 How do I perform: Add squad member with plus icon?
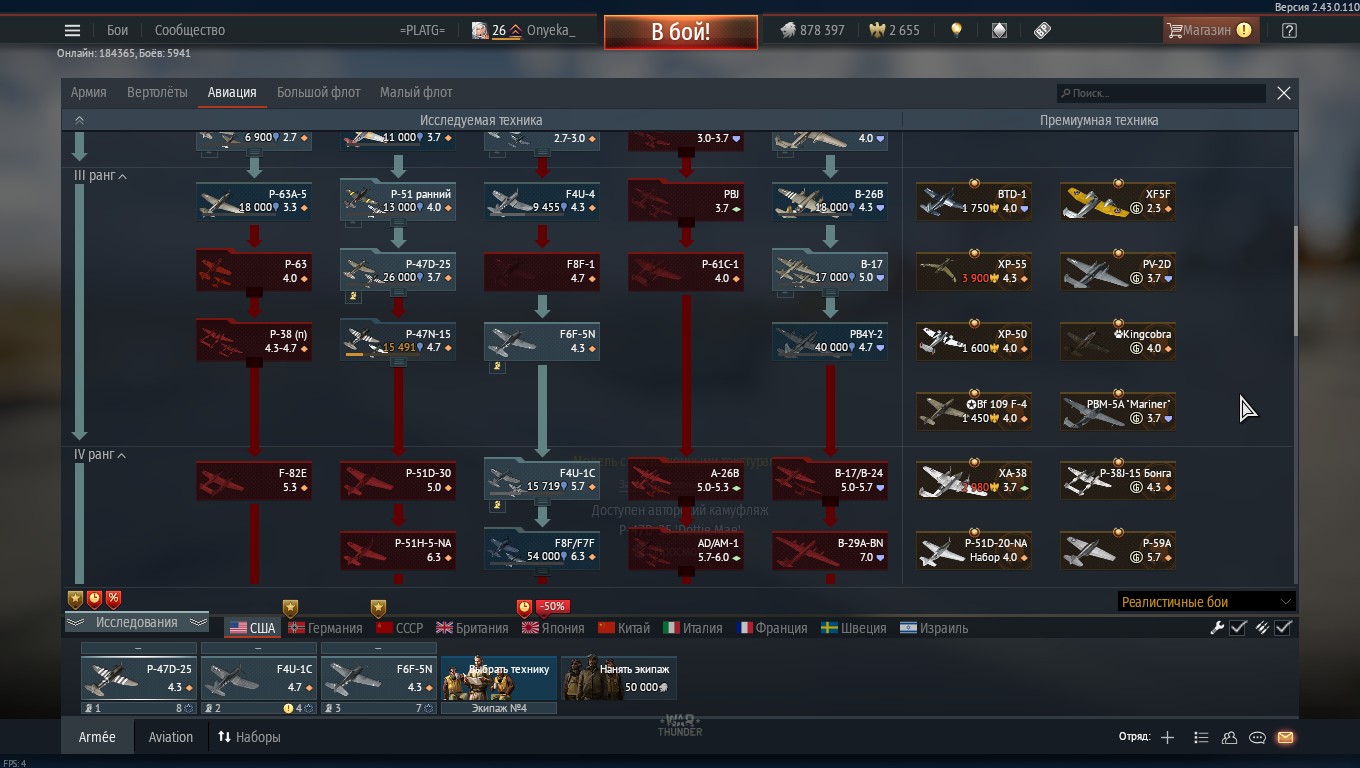(1167, 737)
